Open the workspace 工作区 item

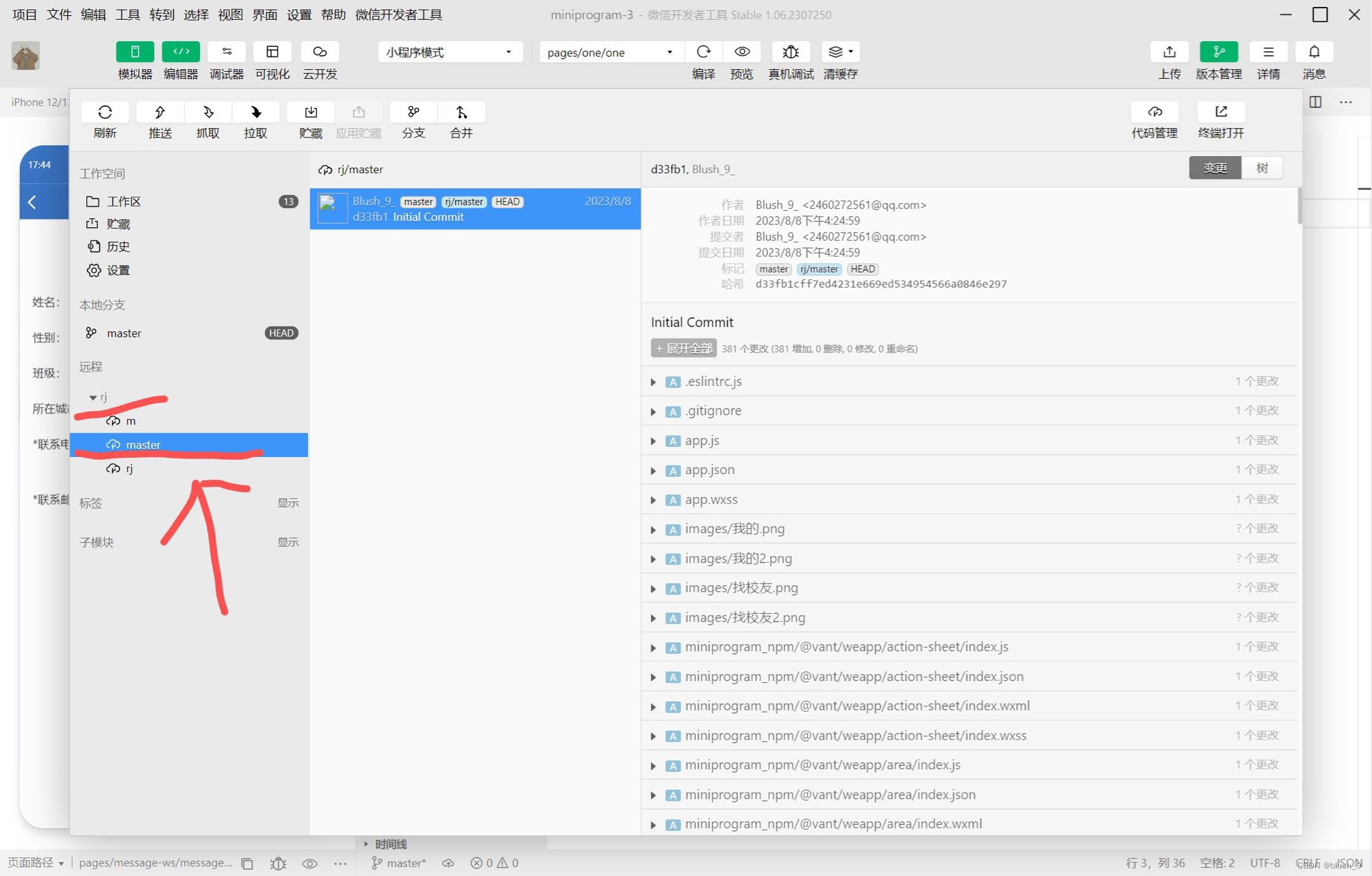[x=189, y=201]
